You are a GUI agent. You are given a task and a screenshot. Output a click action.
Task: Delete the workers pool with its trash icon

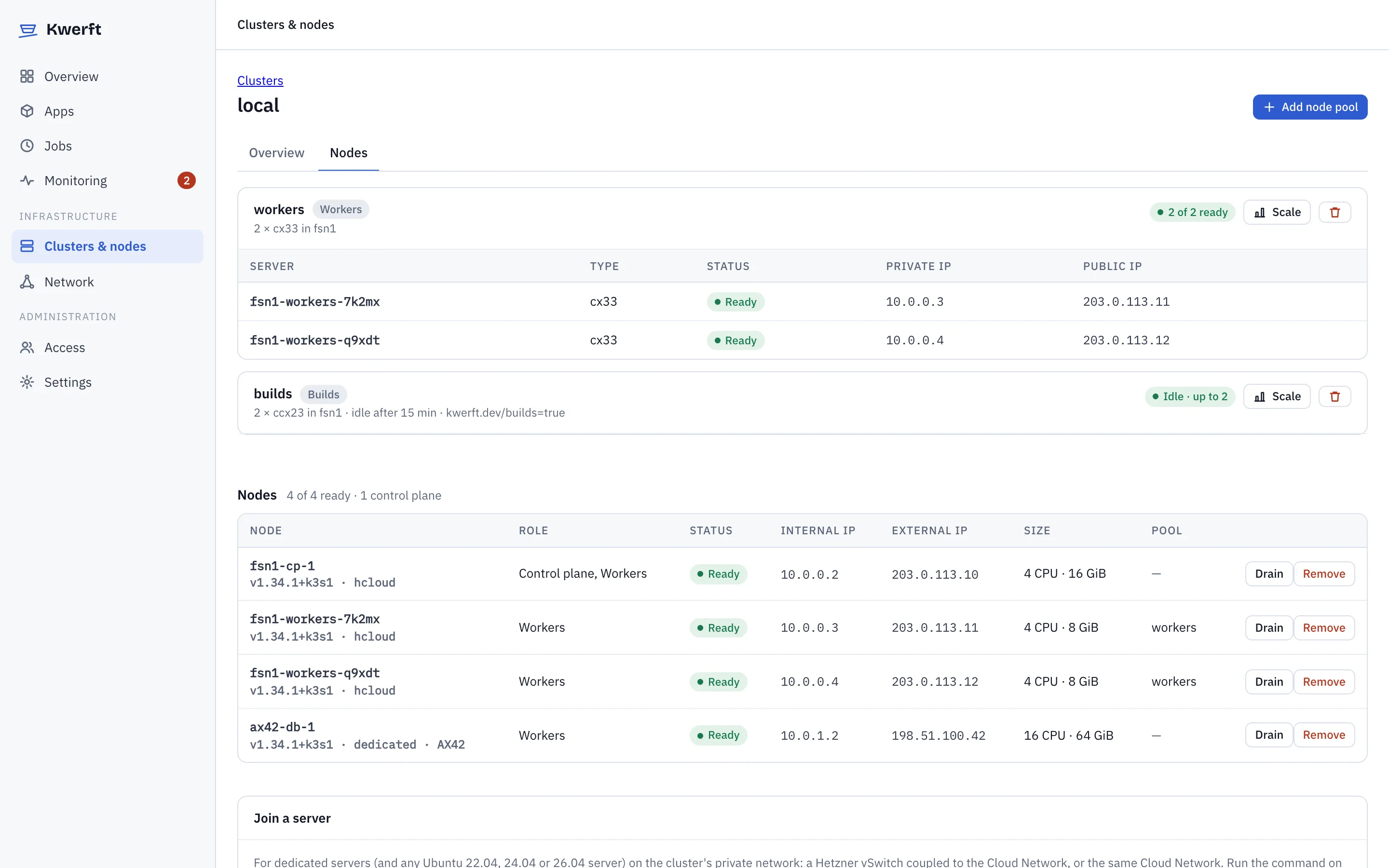click(1335, 212)
